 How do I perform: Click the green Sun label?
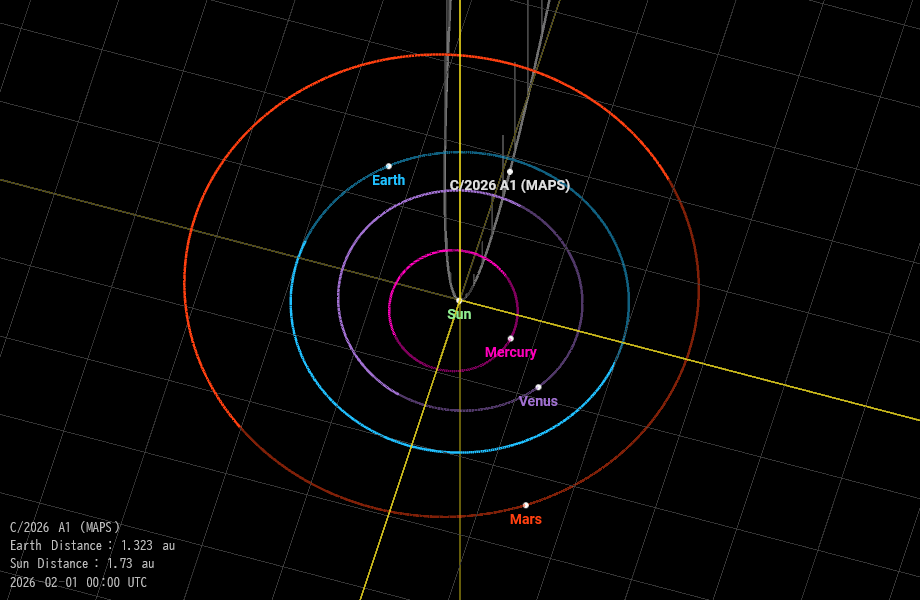point(459,315)
